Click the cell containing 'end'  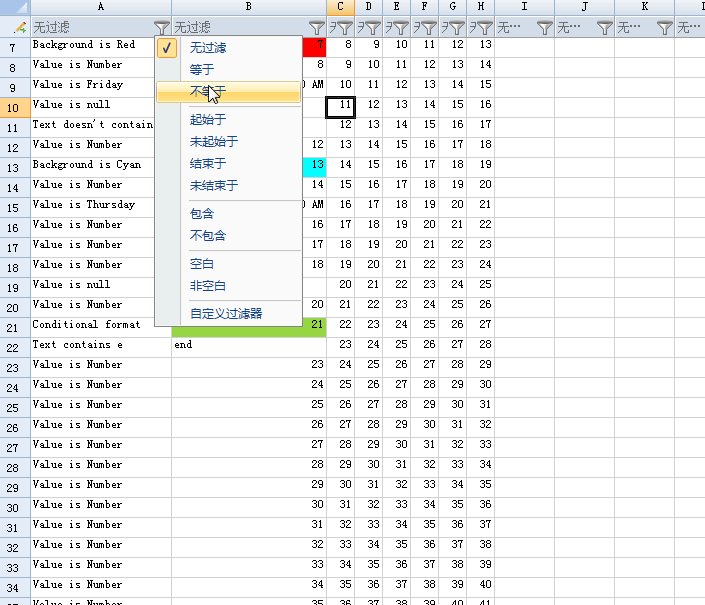[x=249, y=345]
